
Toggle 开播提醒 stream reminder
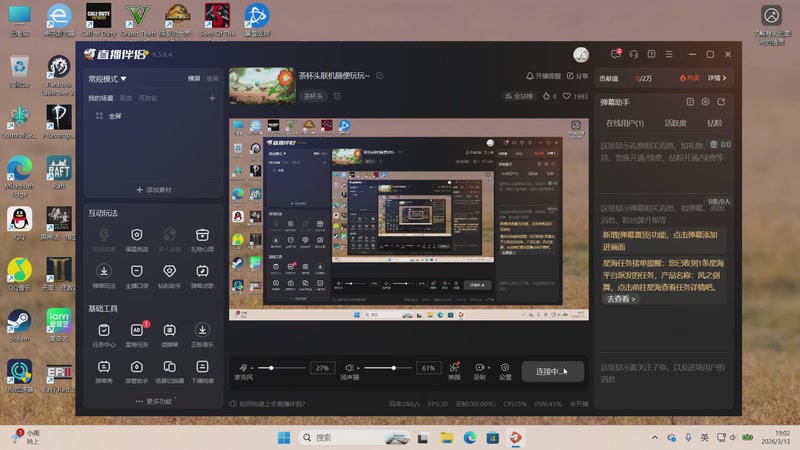tap(543, 76)
